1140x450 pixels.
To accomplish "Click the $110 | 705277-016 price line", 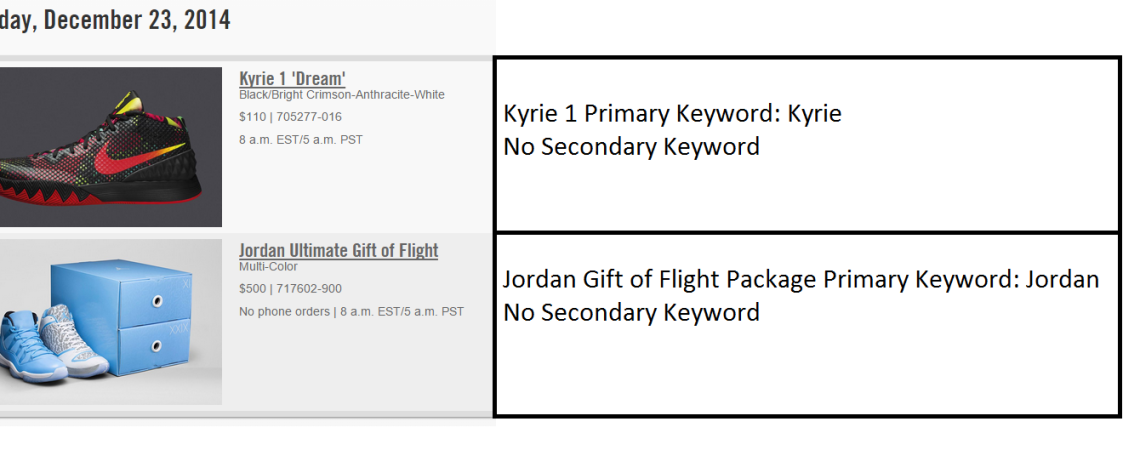I will [290, 117].
